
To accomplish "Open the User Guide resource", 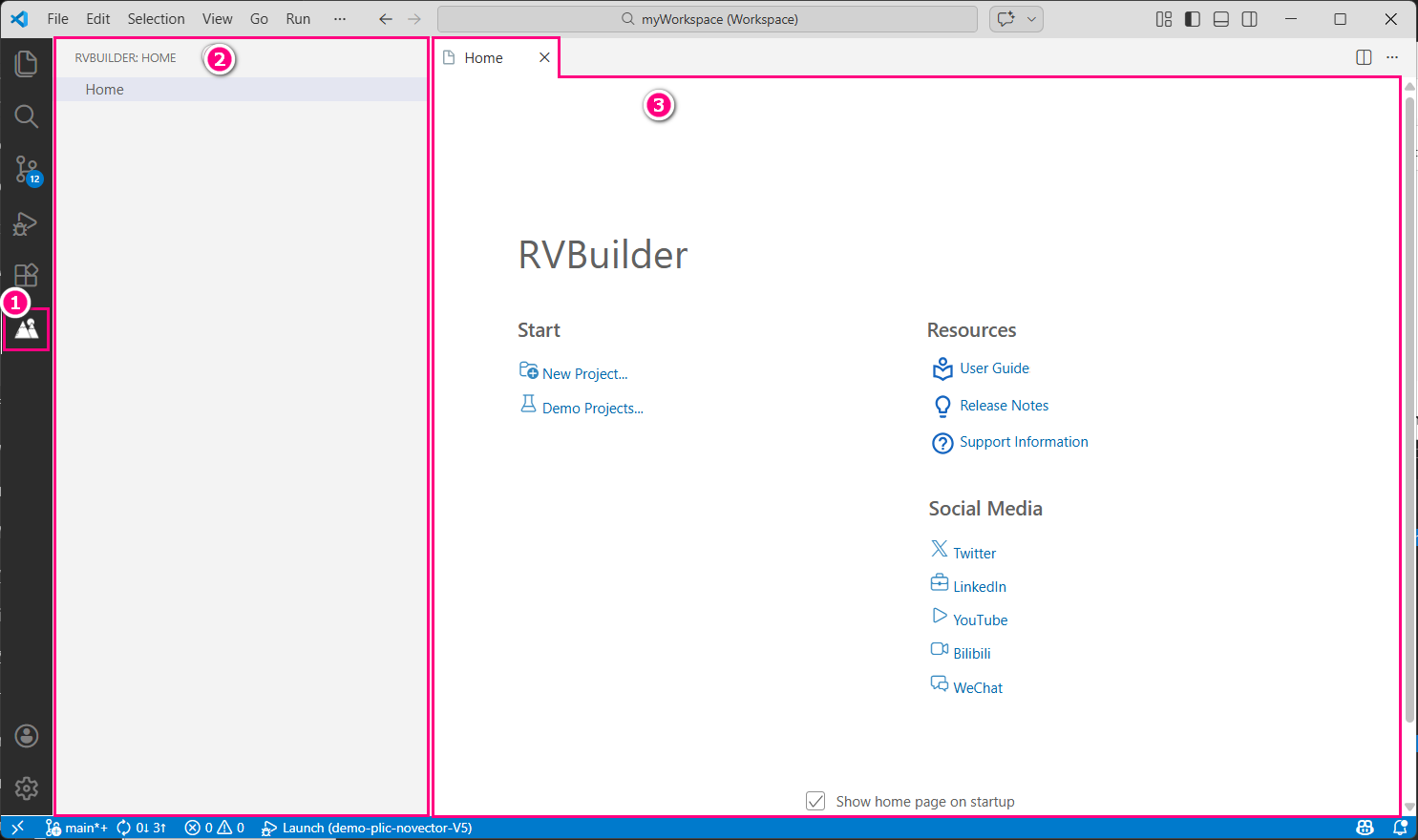I will pyautogui.click(x=994, y=367).
